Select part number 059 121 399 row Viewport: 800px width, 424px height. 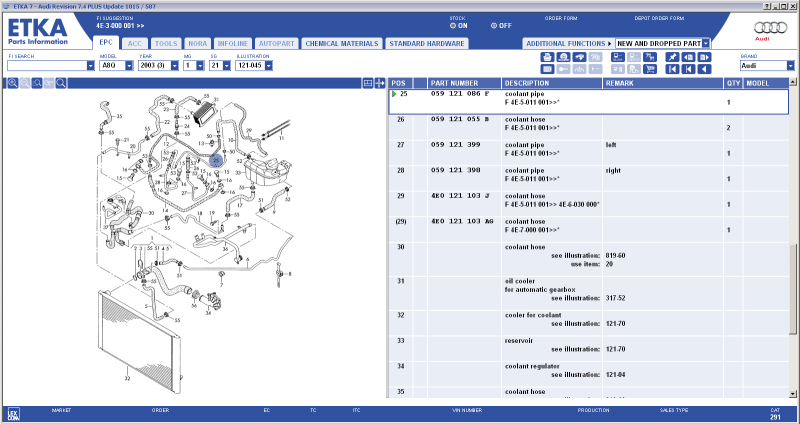tap(588, 153)
